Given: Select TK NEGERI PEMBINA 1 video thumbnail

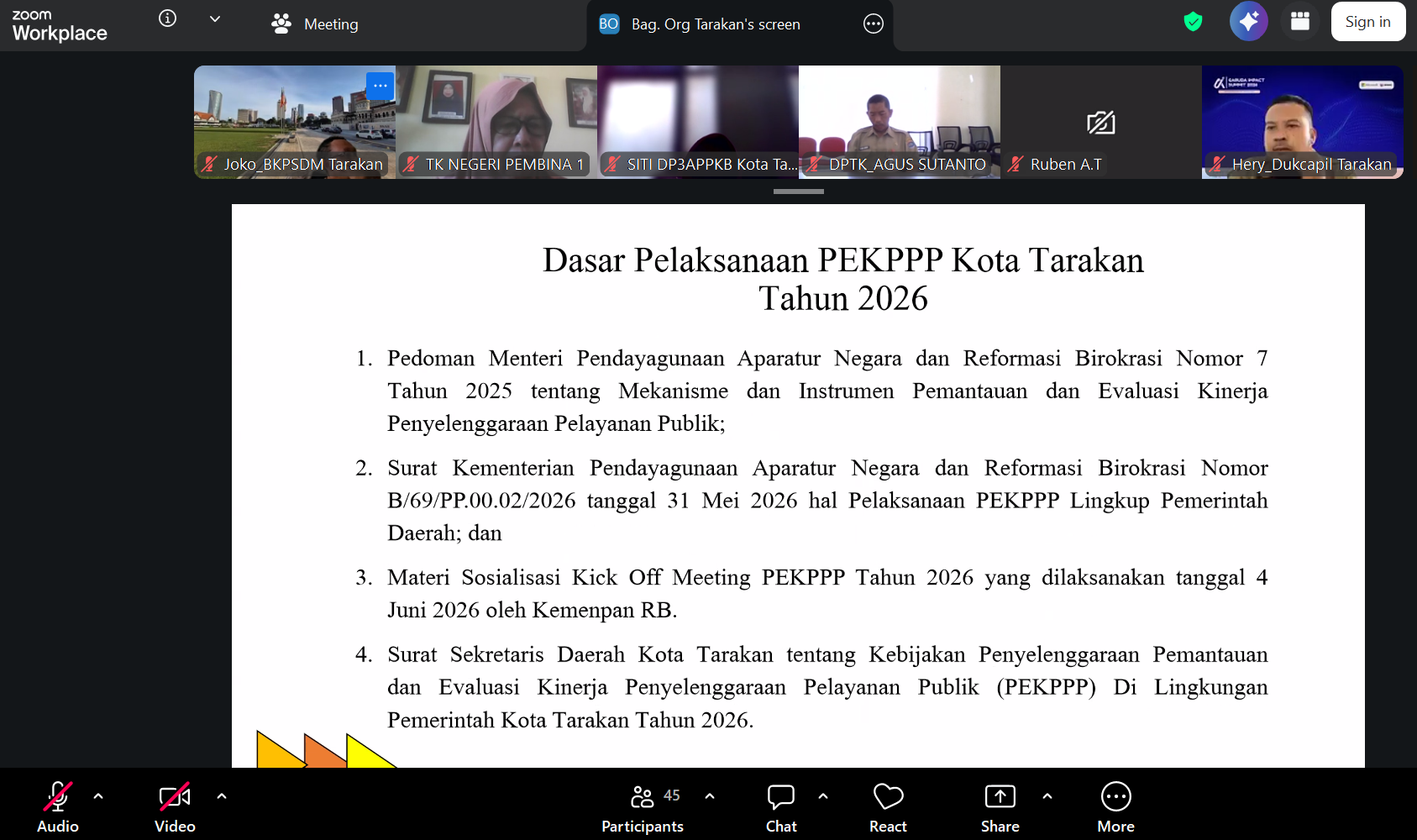Looking at the screenshot, I should pos(496,122).
